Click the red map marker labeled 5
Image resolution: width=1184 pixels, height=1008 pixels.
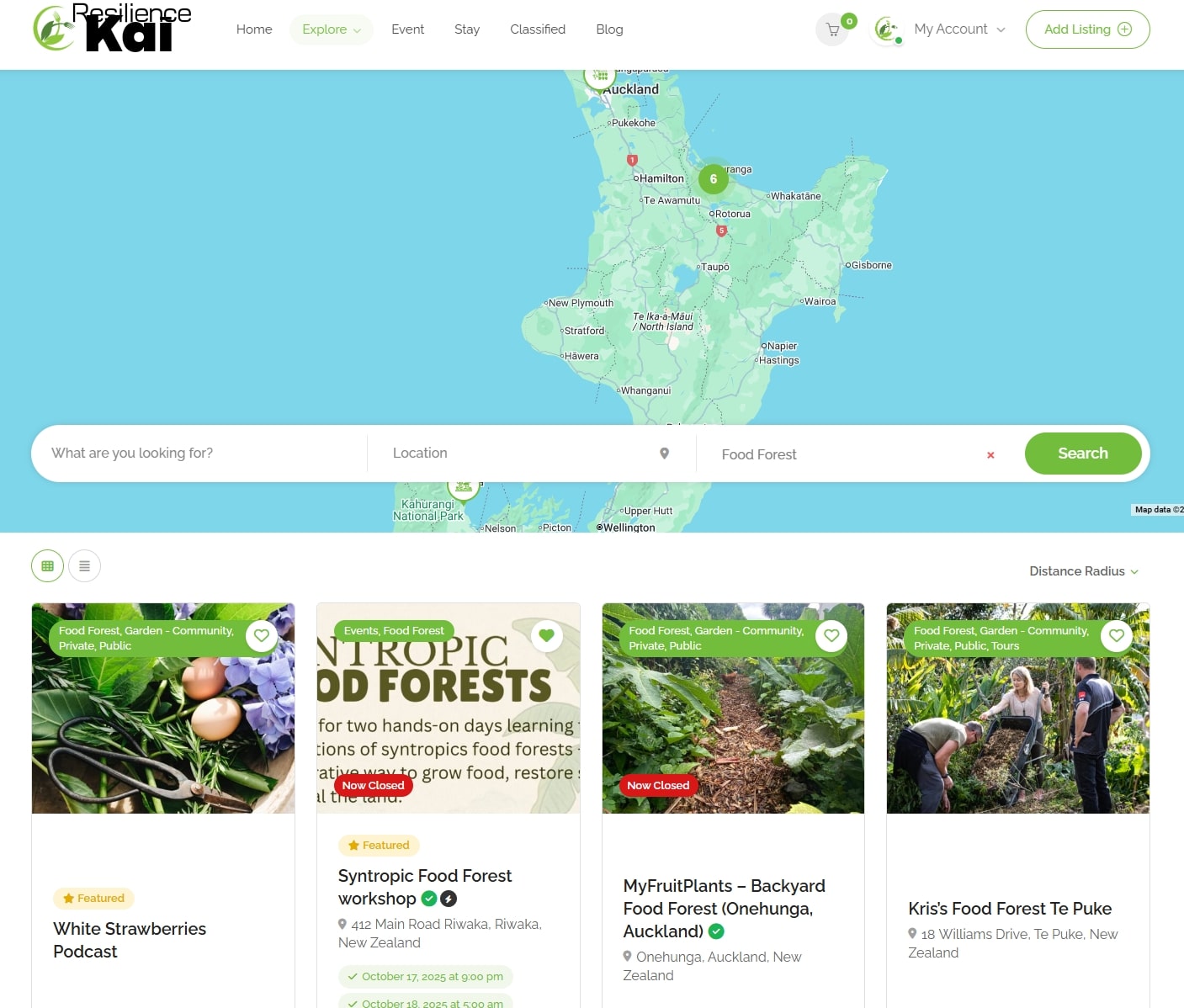coord(721,231)
